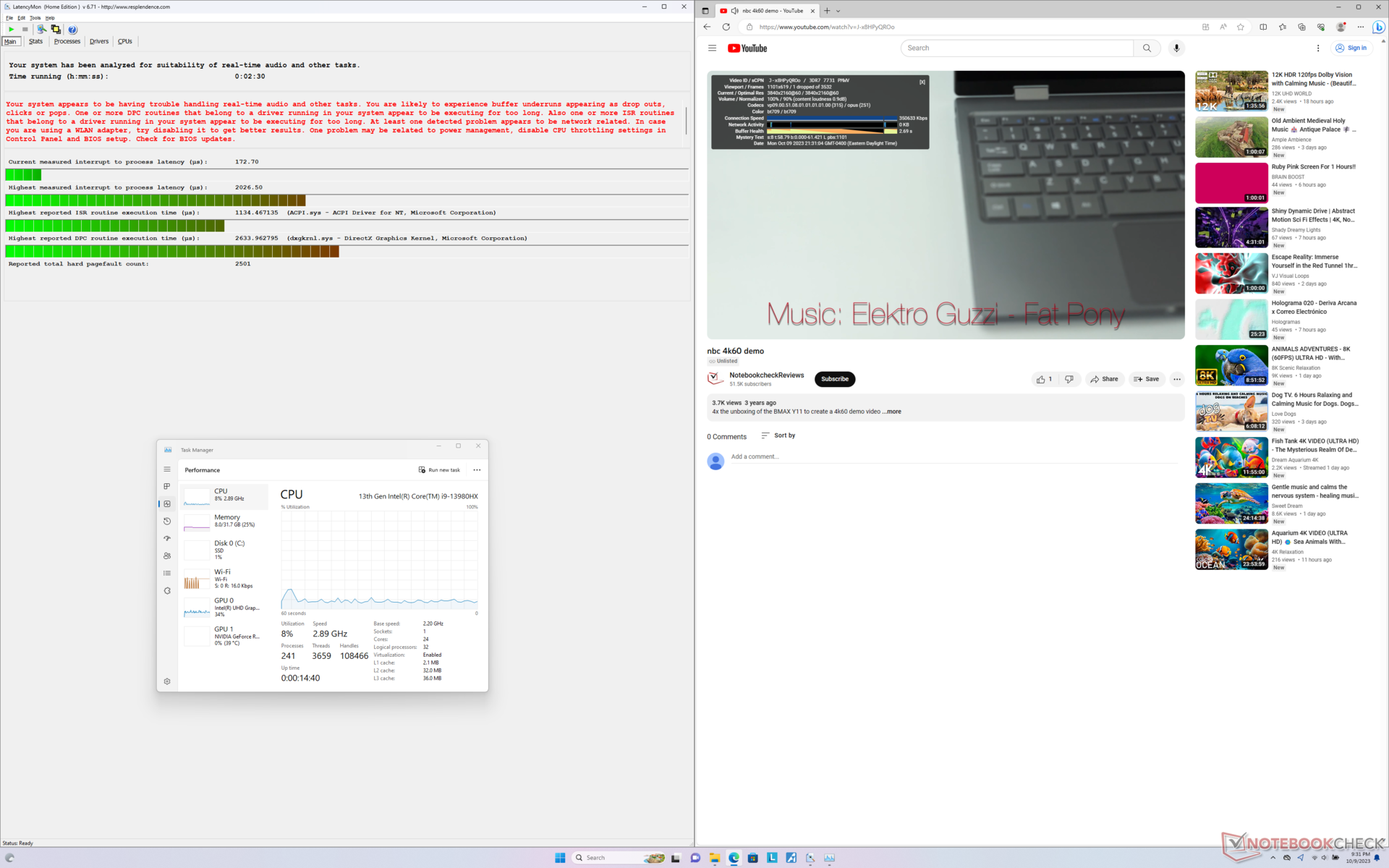Select Memory in the Performance list
Viewport: 1389px width, 868px height.
click(x=224, y=521)
